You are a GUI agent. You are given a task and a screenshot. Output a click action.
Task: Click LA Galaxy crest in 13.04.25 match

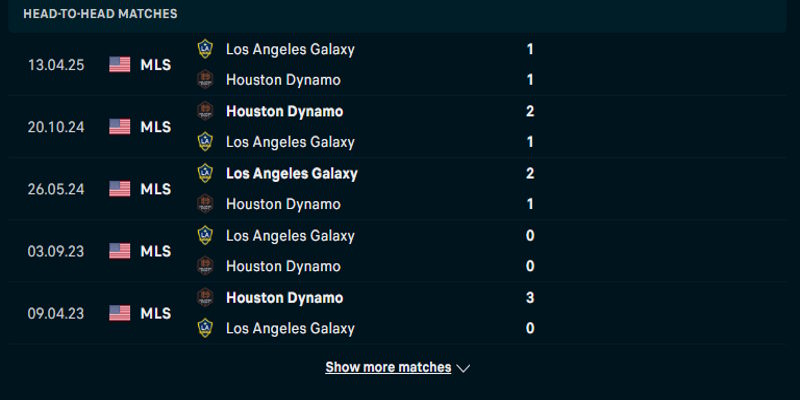click(205, 49)
